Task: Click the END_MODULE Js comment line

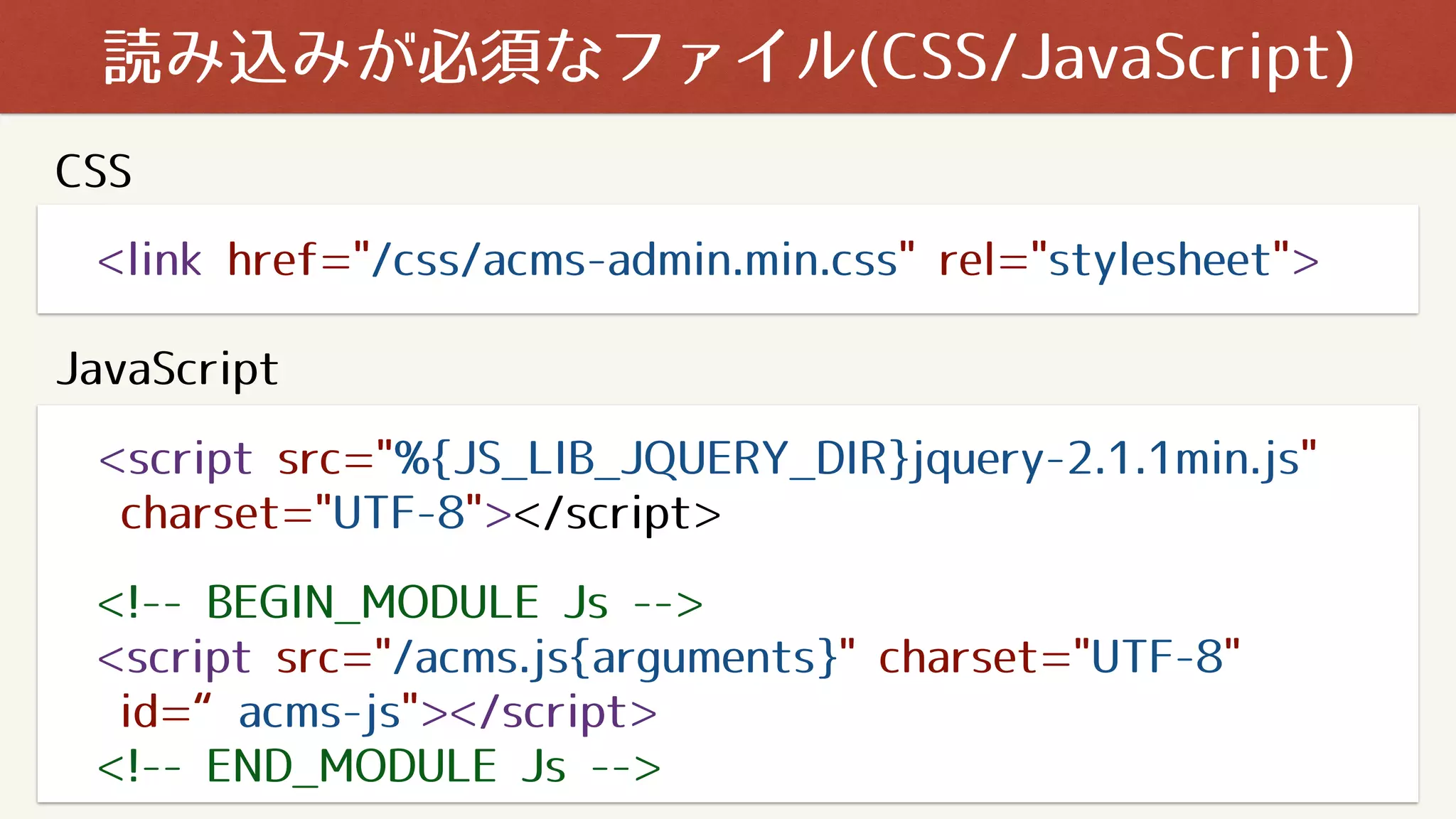Action: pyautogui.click(x=379, y=766)
